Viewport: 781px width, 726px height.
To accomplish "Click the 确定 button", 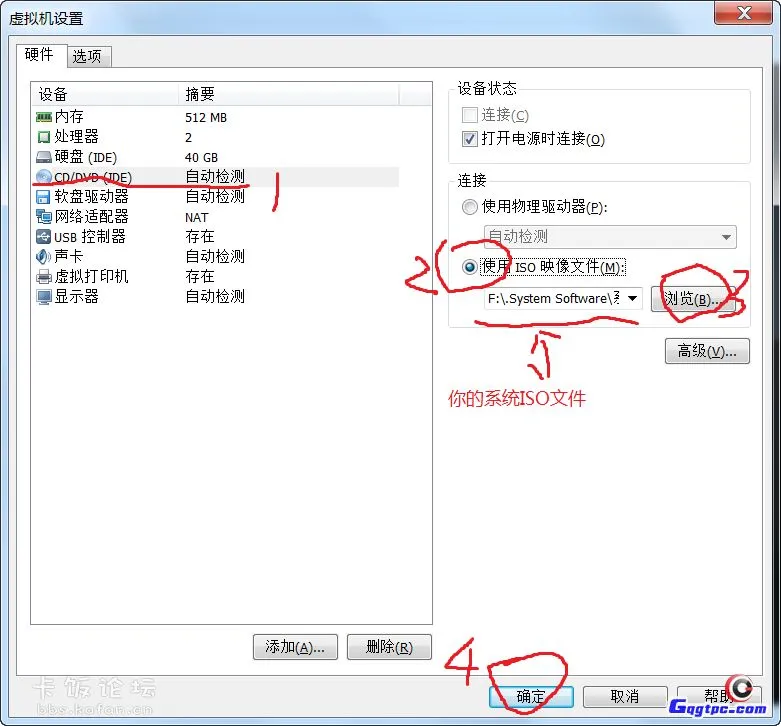I will click(x=531, y=696).
